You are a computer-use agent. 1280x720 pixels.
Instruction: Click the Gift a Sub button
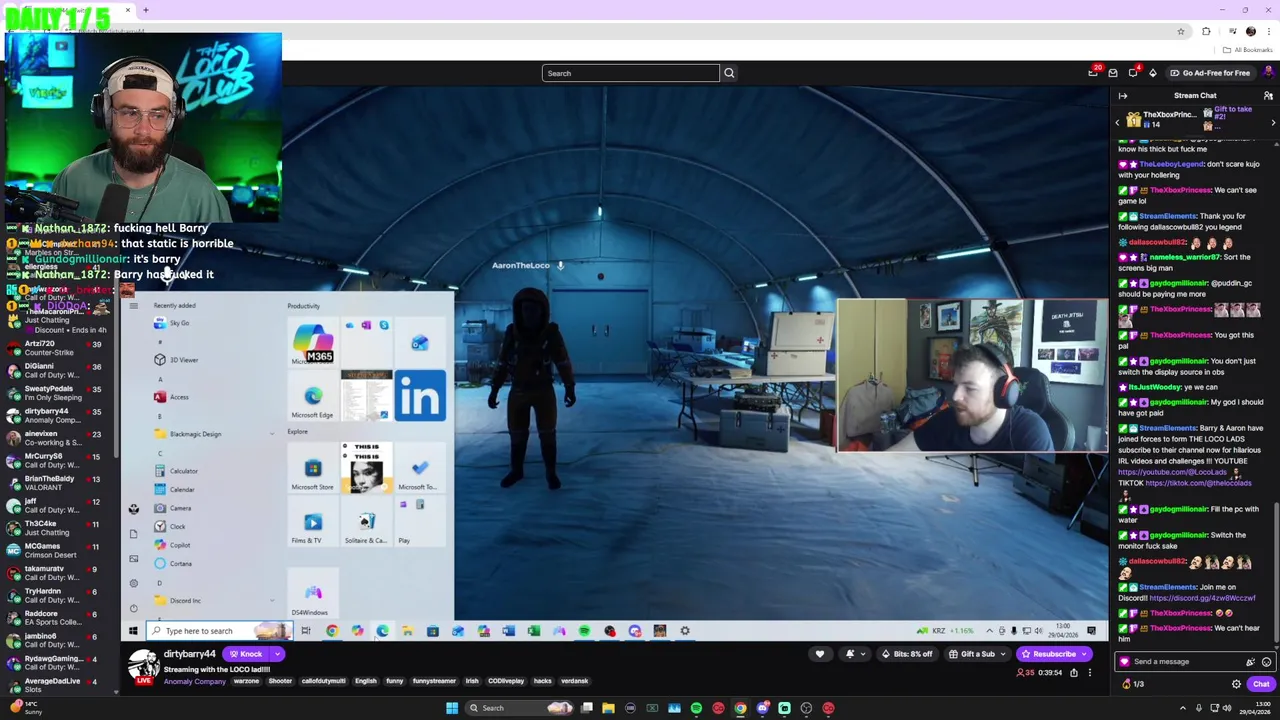[x=977, y=654]
